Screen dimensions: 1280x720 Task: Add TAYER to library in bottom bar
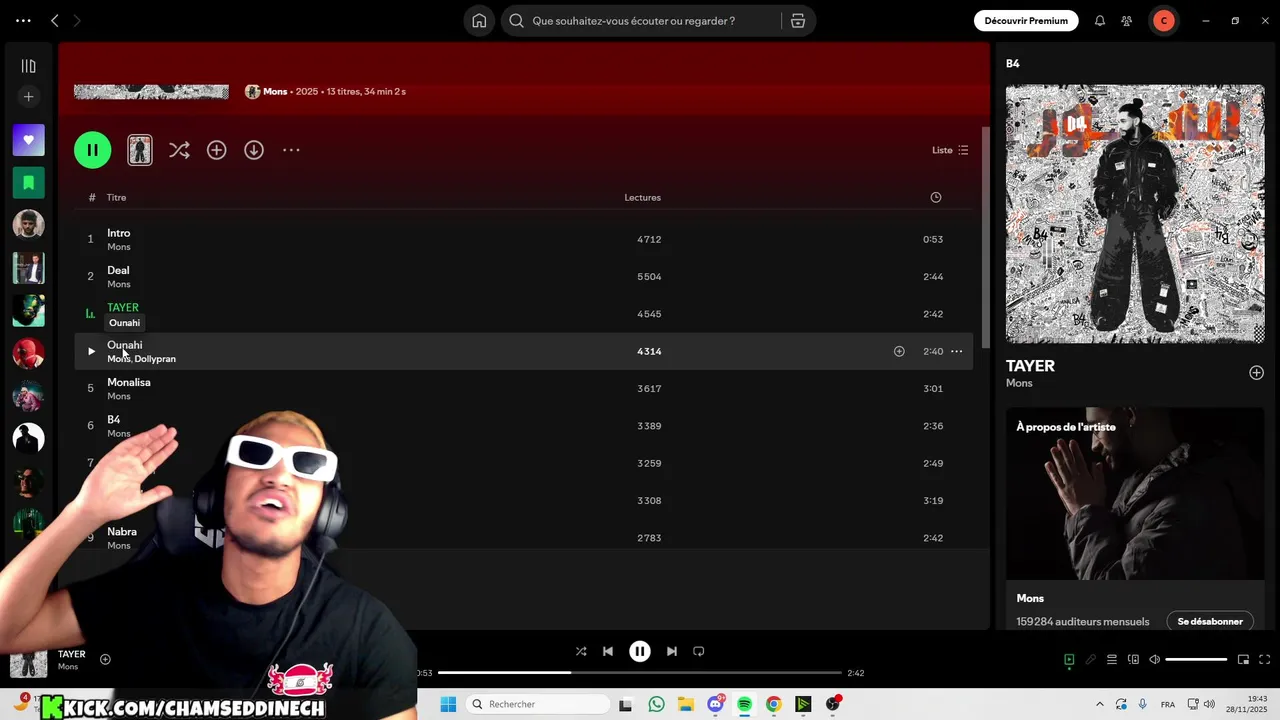105,659
